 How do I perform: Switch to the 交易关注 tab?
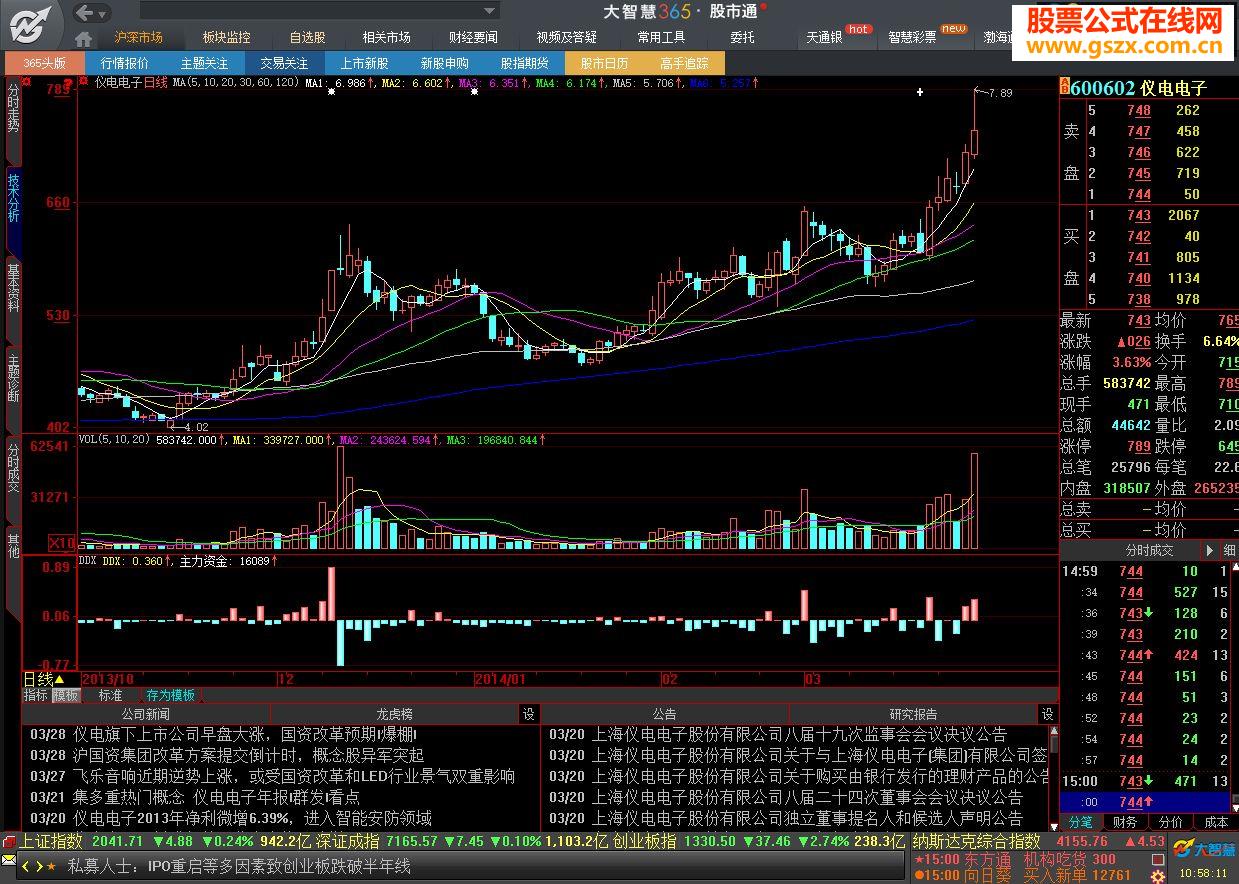(285, 63)
